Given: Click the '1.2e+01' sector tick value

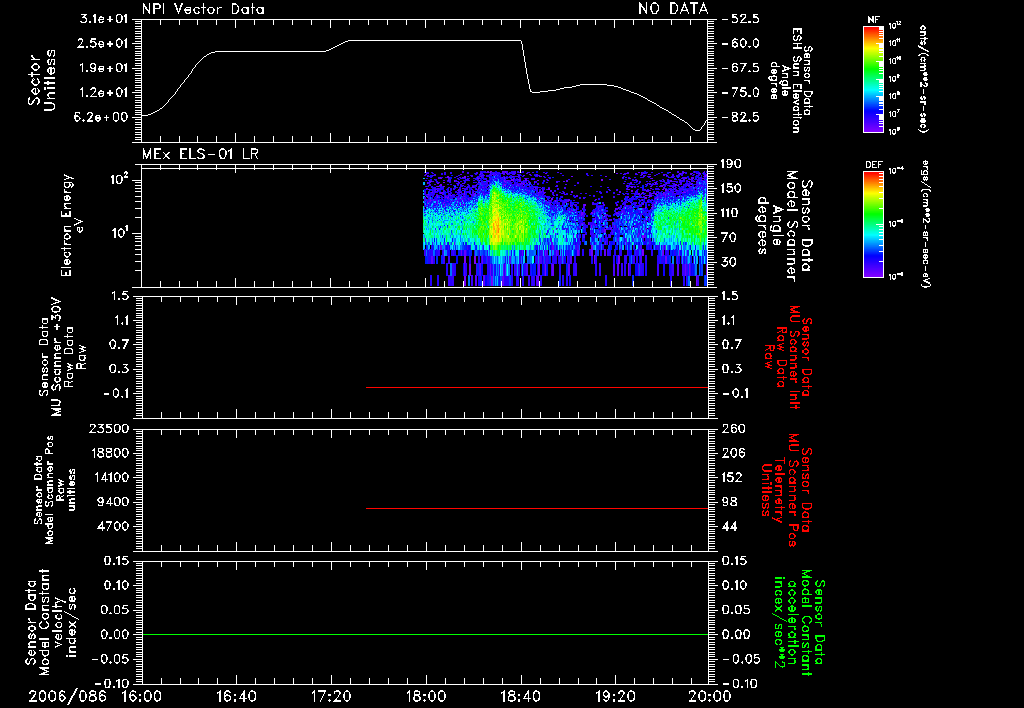Looking at the screenshot, I should [x=103, y=92].
